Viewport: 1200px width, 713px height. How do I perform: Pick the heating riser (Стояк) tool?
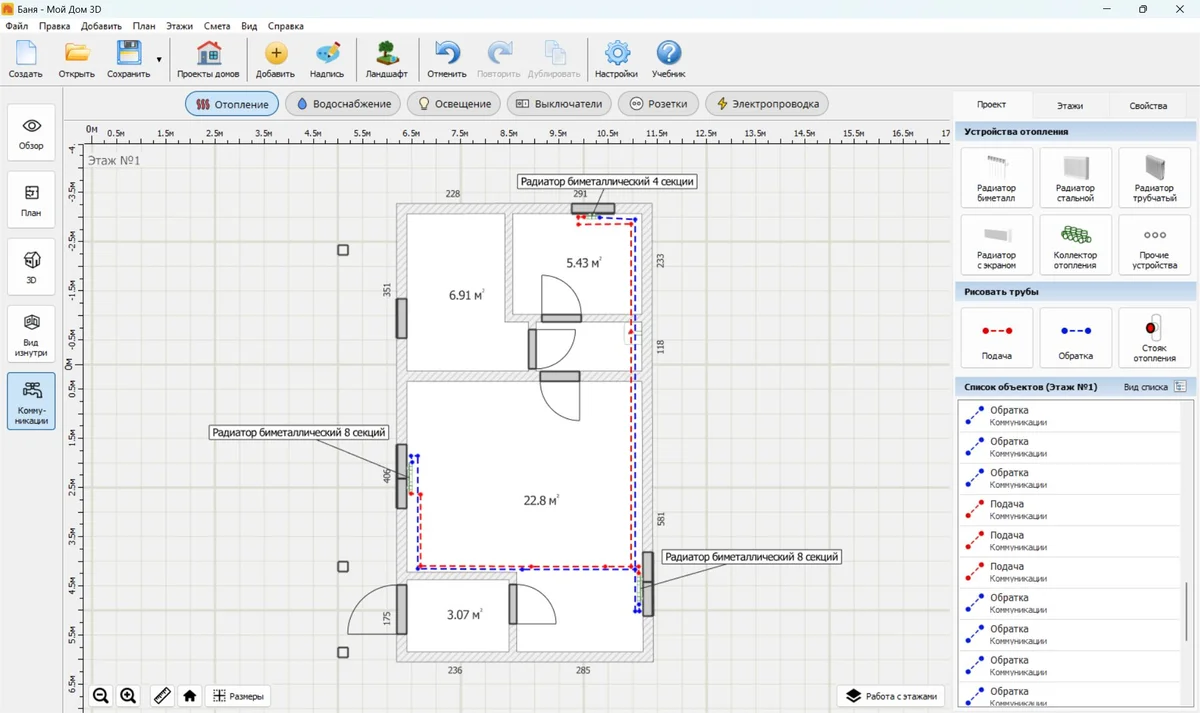[1154, 338]
